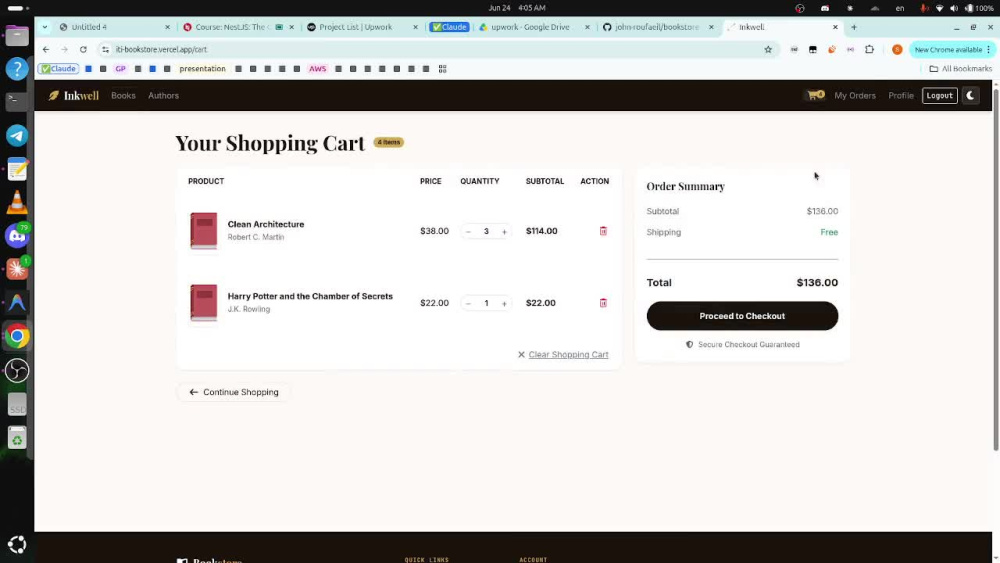Image resolution: width=1000 pixels, height=563 pixels.
Task: Proceed to Checkout
Action: coord(742,316)
